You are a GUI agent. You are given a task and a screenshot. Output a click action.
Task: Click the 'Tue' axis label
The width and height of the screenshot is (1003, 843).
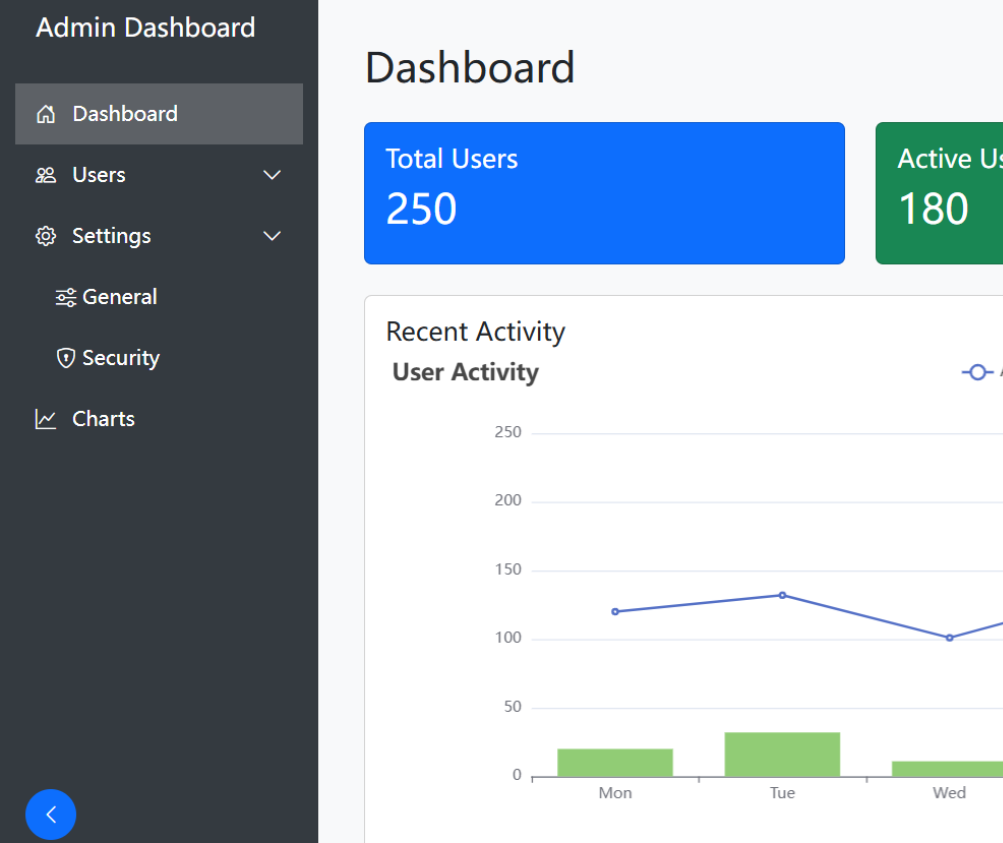pyautogui.click(x=782, y=793)
